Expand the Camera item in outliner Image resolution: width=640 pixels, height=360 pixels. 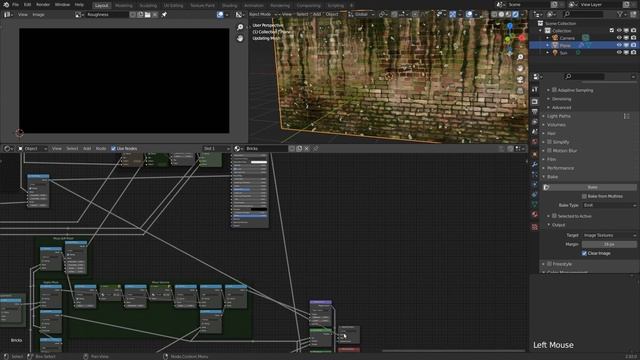point(548,38)
